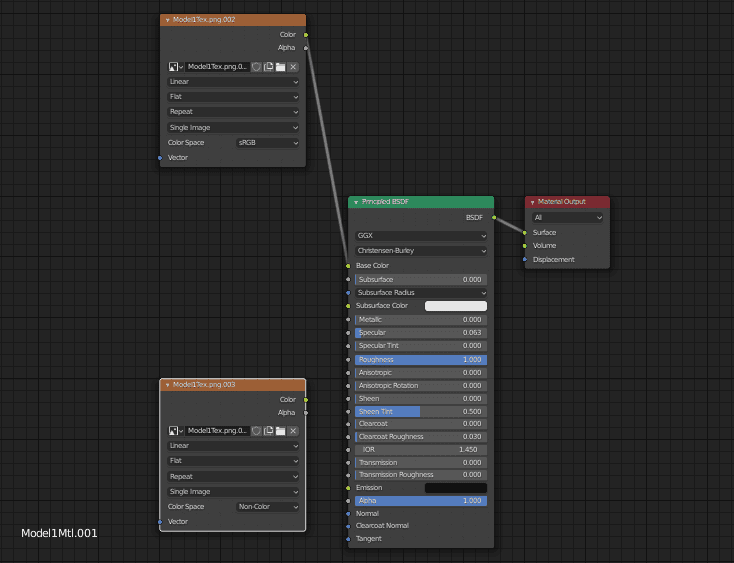Open Repeat extension dropdown in Model1Tex.png.003
Image resolution: width=734 pixels, height=563 pixels.
[x=233, y=477]
